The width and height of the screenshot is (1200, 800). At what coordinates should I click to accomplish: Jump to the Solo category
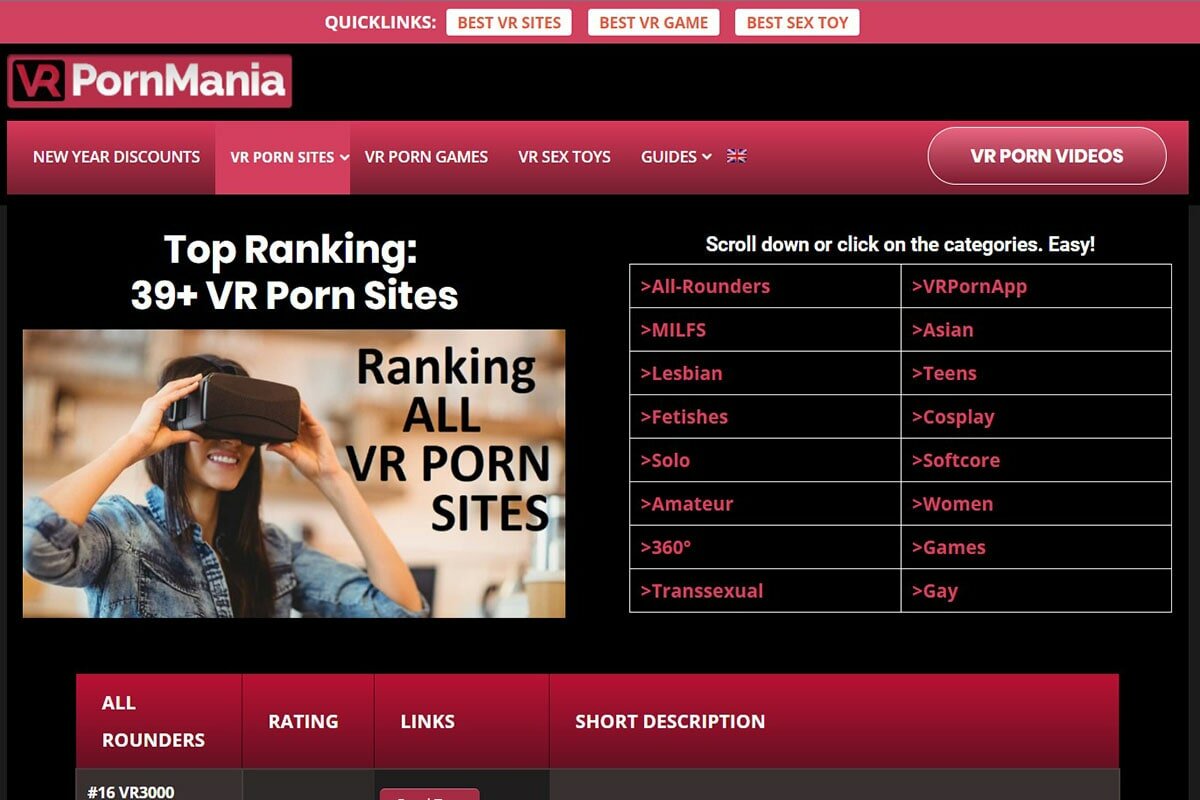(x=665, y=460)
